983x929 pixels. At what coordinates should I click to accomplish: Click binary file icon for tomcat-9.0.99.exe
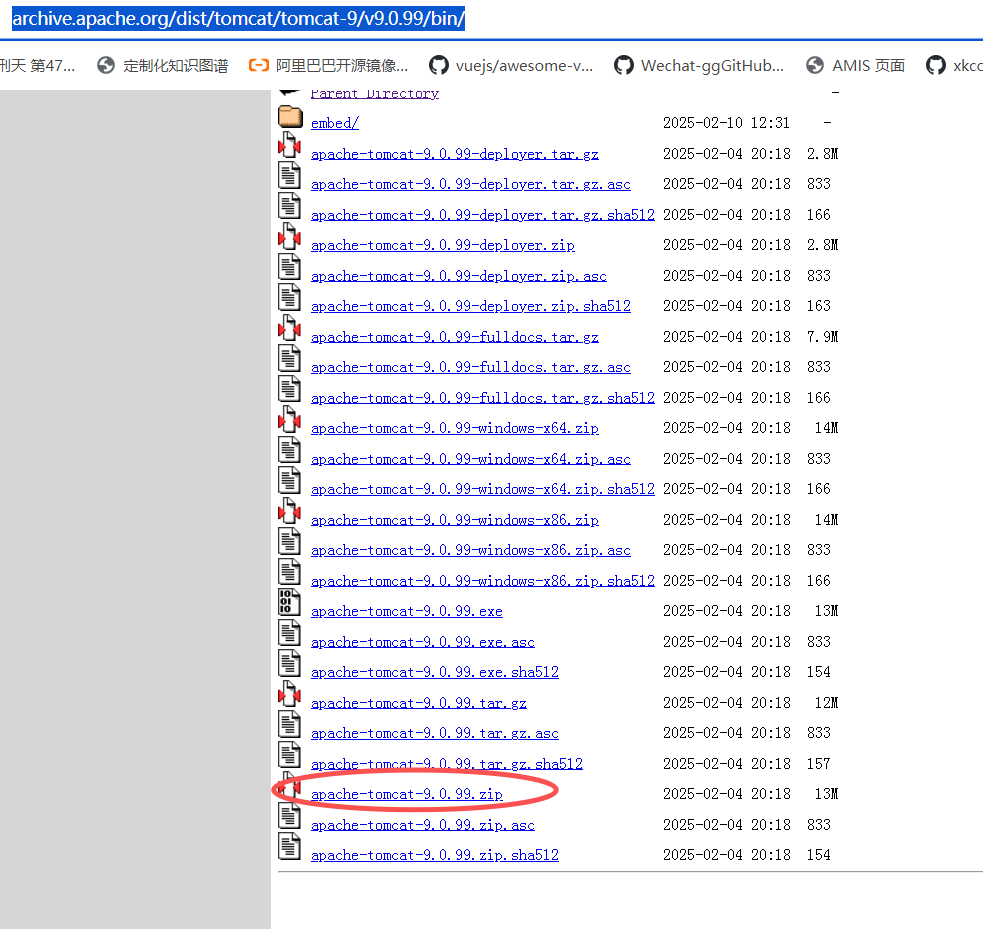click(x=290, y=602)
